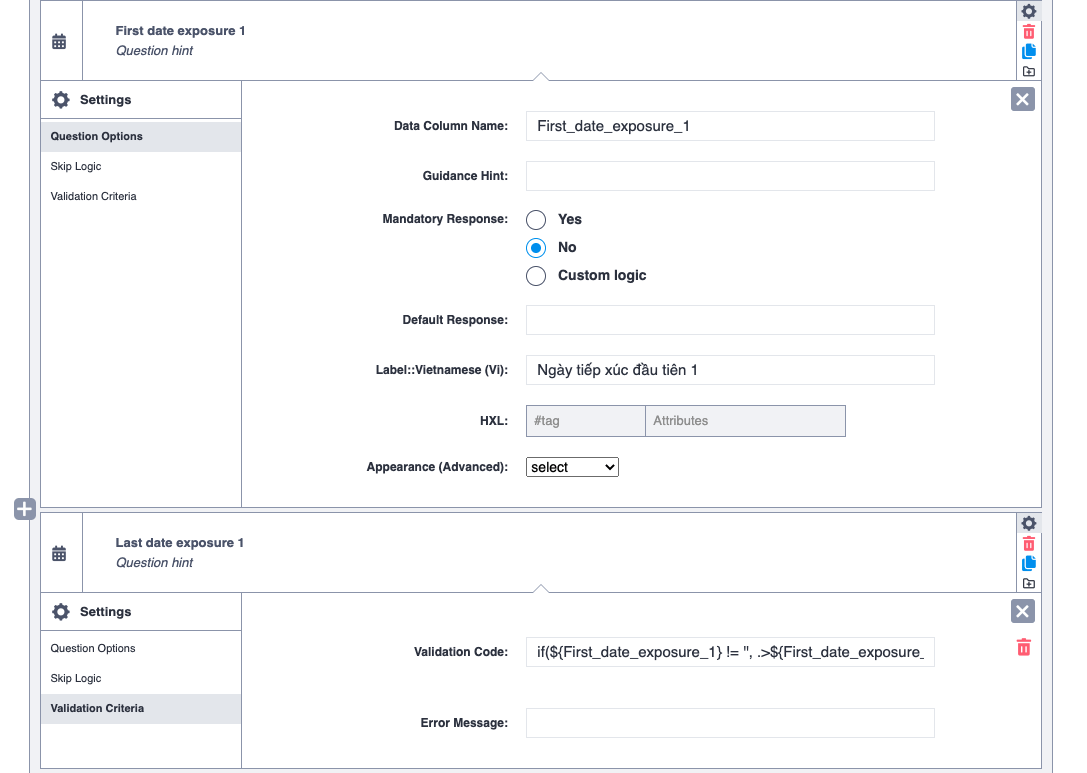This screenshot has height=773, width=1087.
Task: Add First date exposure 1 to library
Action: [x=1029, y=71]
